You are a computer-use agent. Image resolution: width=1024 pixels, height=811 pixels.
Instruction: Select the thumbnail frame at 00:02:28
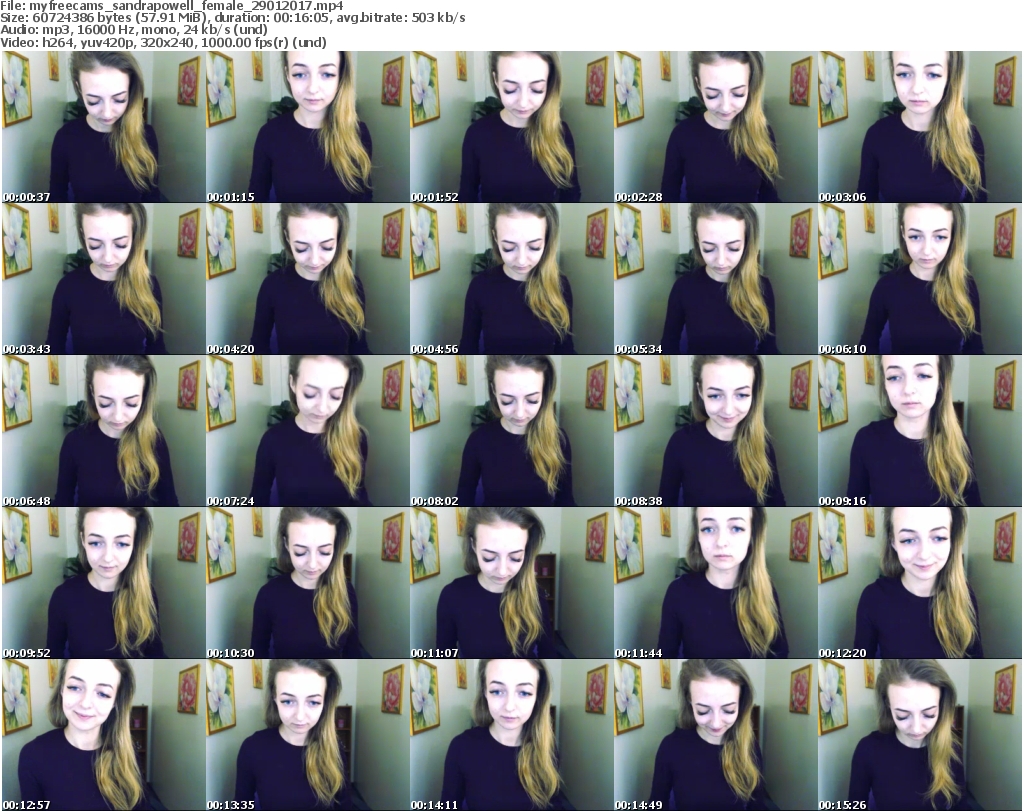pos(716,127)
